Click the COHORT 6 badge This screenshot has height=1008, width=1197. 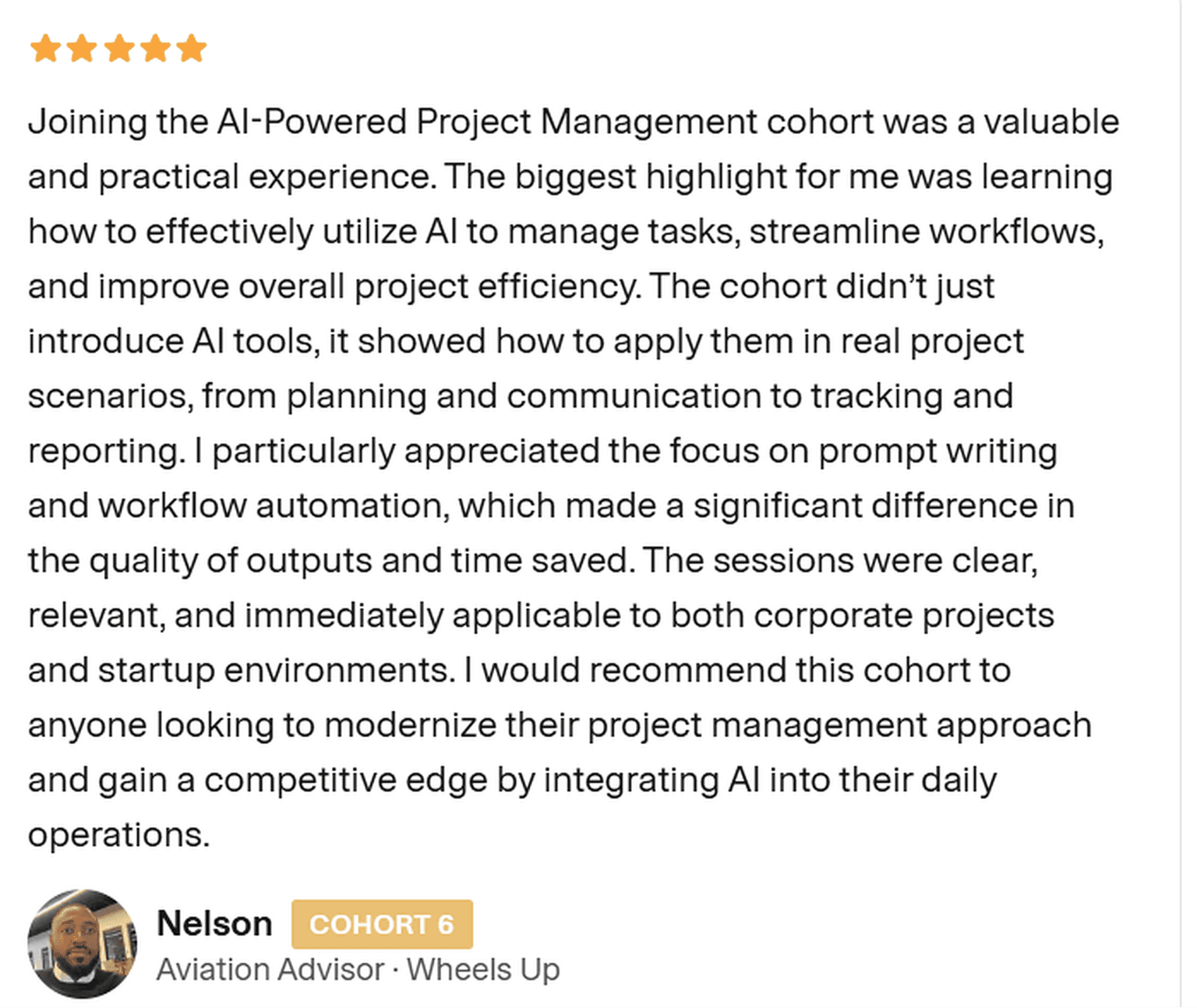coord(382,925)
